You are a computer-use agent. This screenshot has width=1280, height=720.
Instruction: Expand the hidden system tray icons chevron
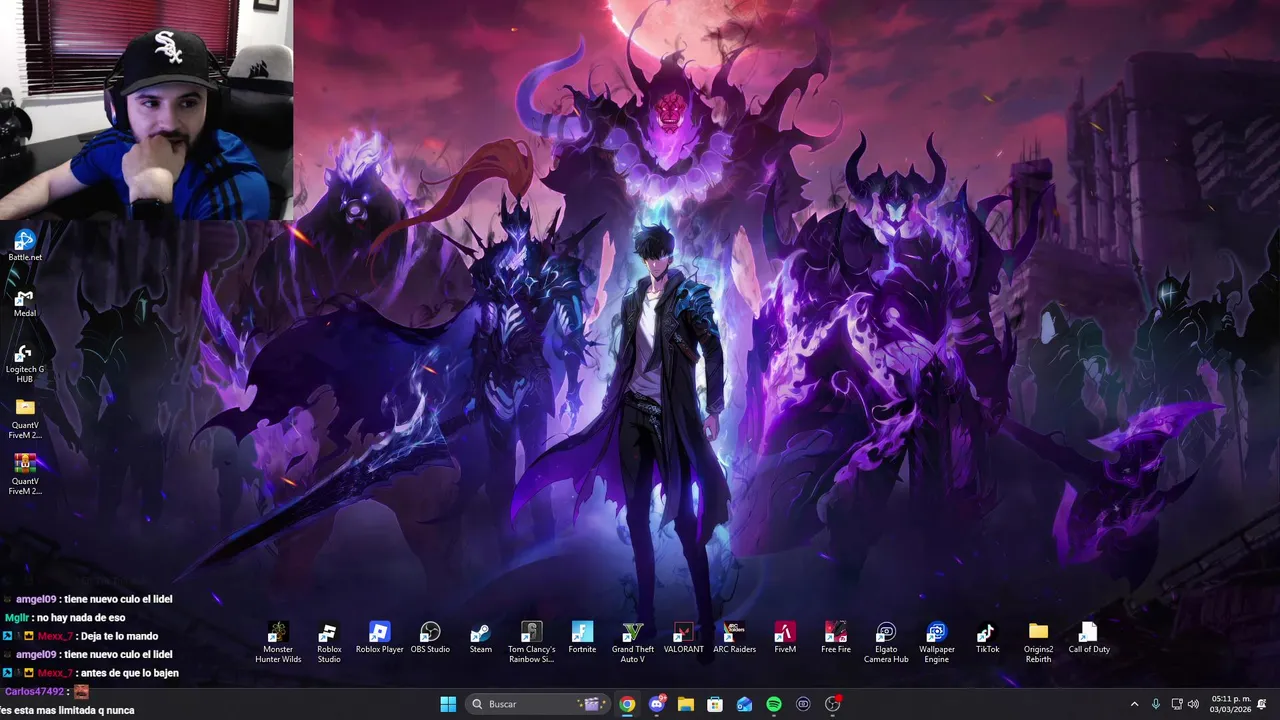click(x=1134, y=704)
